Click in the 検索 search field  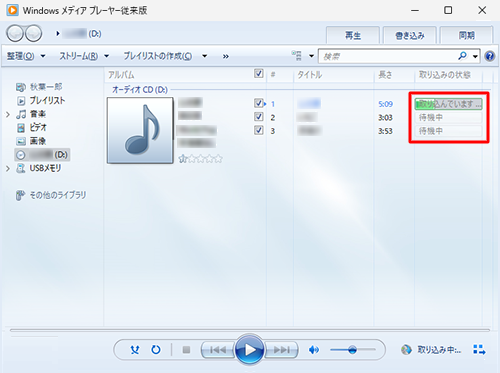[x=388, y=56]
